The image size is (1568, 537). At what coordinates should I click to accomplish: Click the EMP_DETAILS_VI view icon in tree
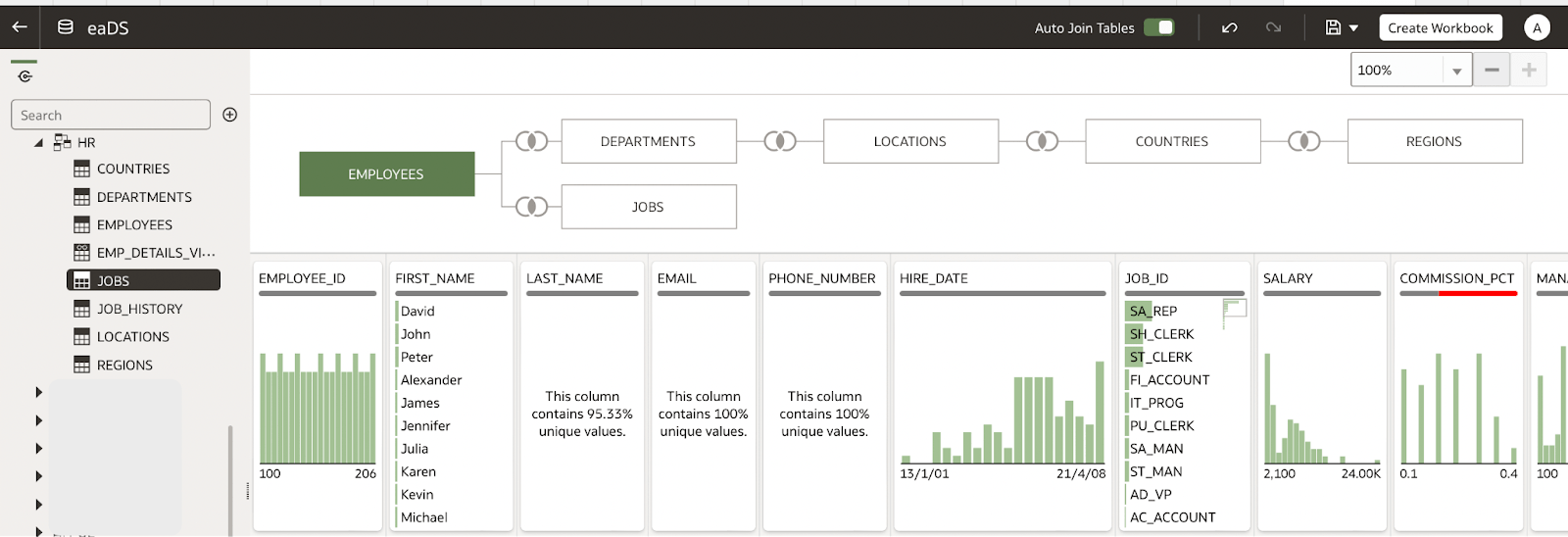[81, 253]
